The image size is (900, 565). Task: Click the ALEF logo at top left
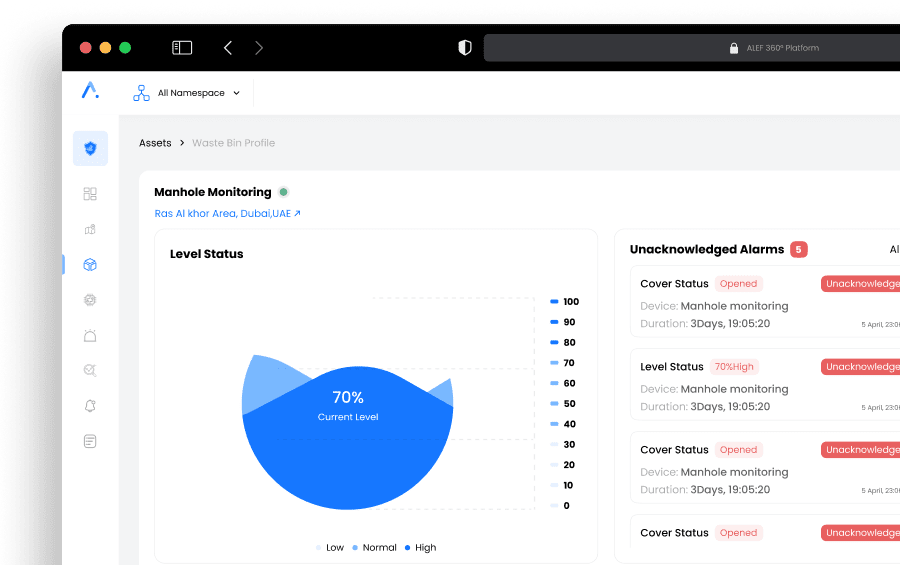point(90,91)
